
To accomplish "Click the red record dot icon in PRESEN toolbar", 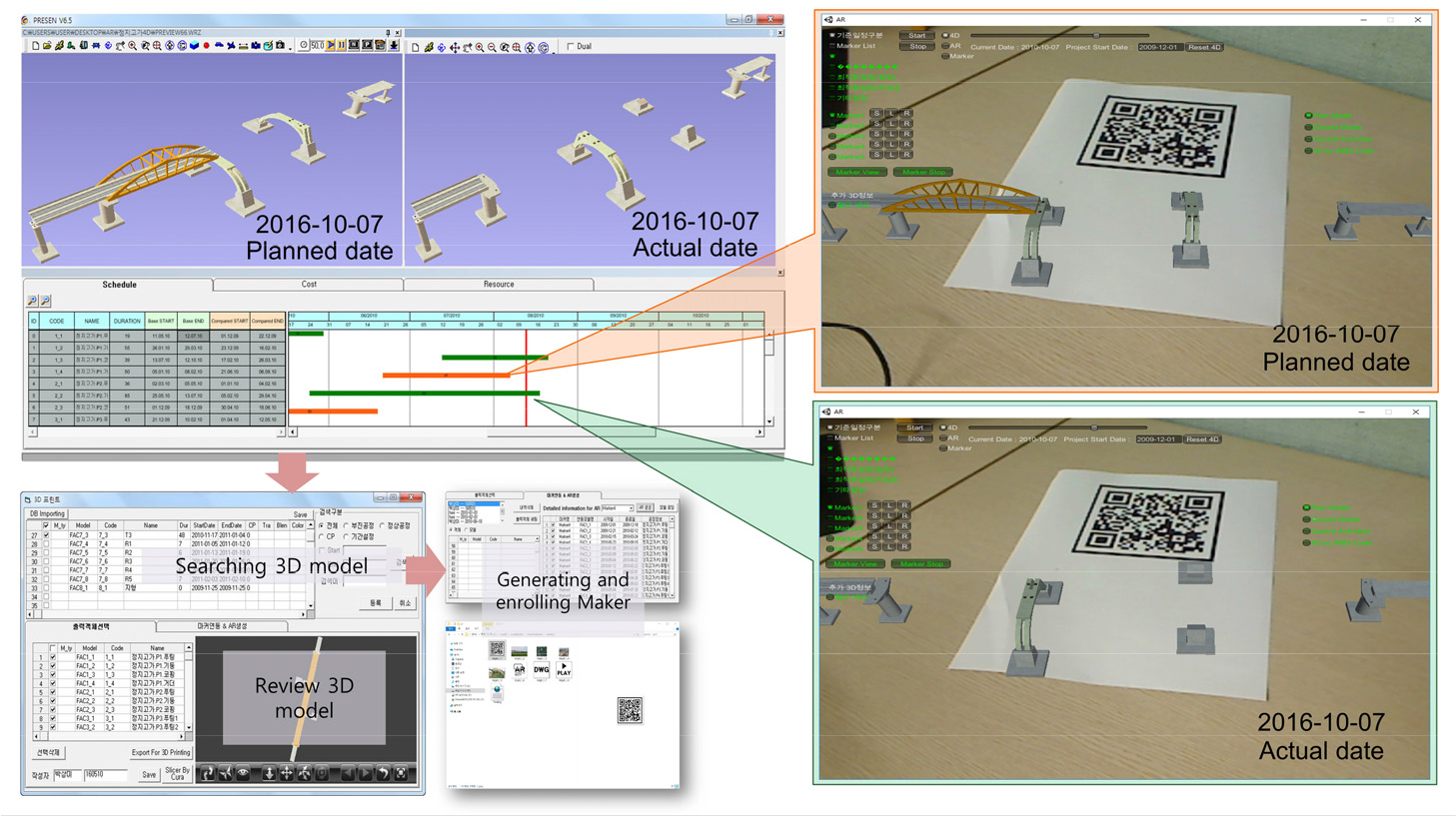I will [206, 46].
